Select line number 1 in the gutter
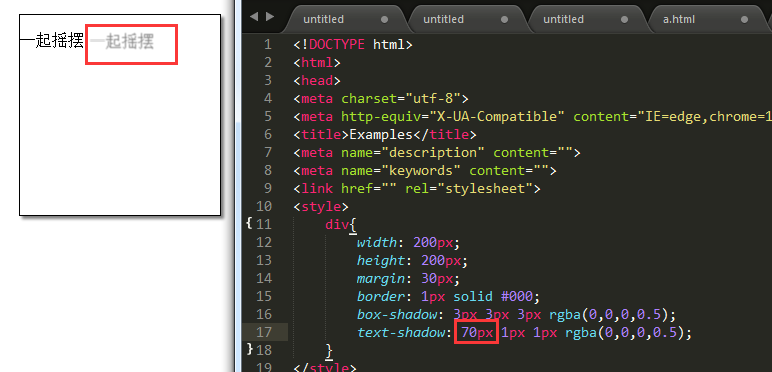772x372 pixels. [x=267, y=45]
